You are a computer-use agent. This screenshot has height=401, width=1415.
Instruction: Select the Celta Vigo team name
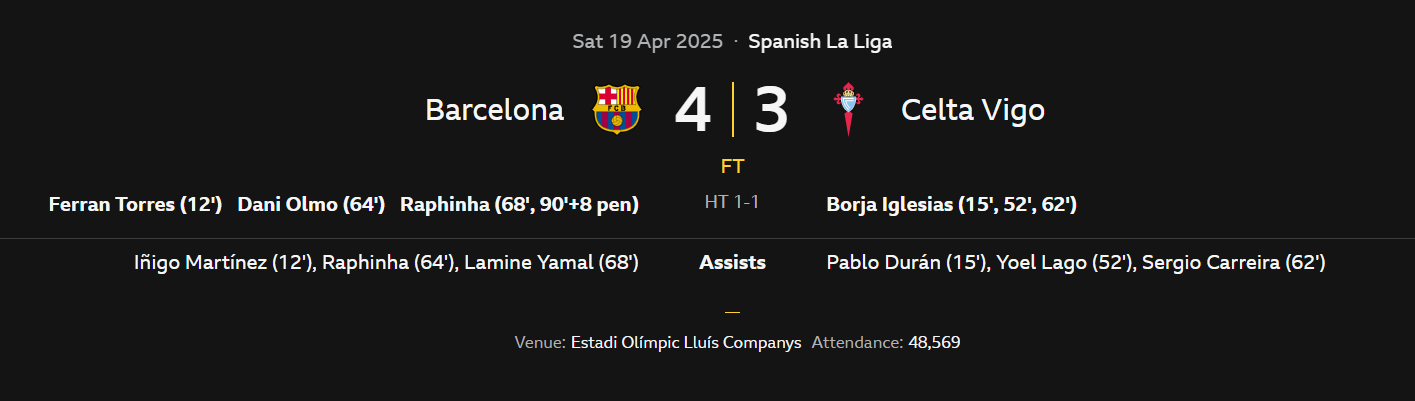coord(972,110)
